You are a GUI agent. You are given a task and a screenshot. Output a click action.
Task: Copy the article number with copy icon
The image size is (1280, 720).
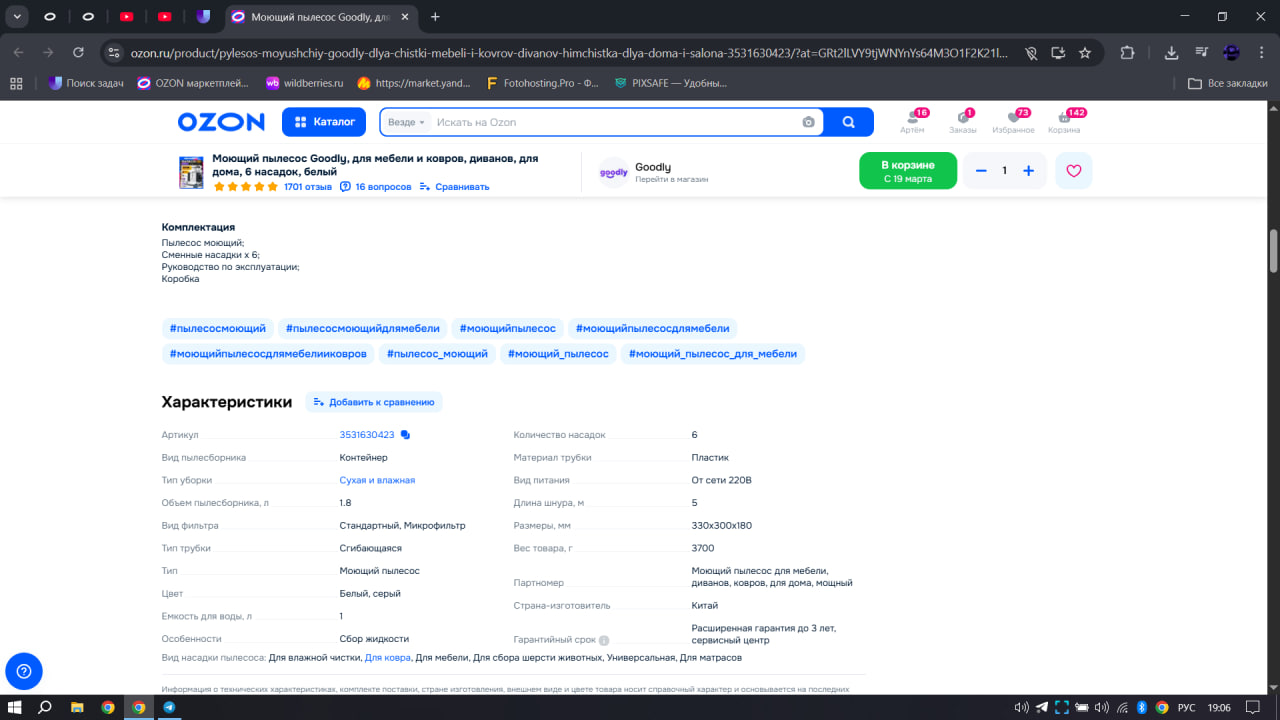click(x=405, y=435)
